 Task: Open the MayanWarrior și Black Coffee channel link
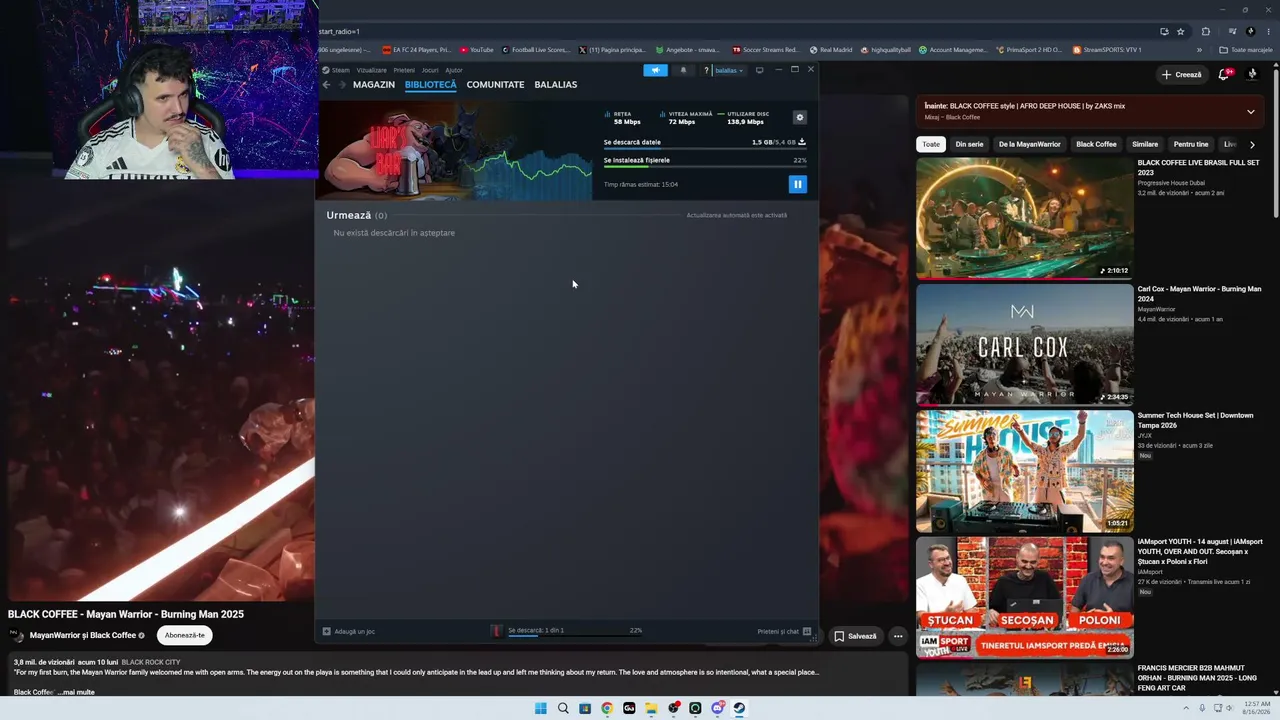click(83, 635)
